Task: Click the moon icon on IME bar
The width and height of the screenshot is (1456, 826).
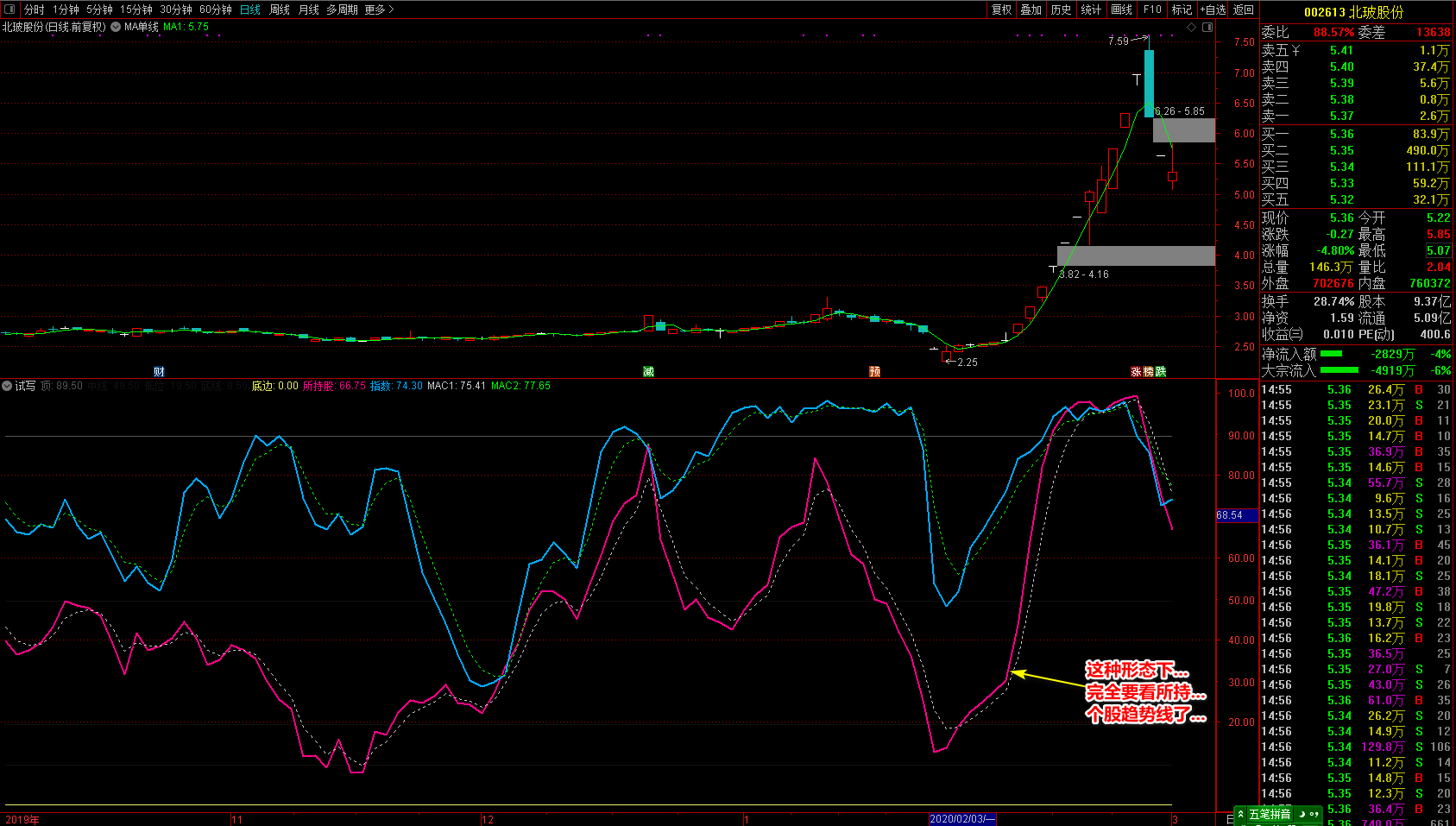Action: pos(1302,814)
